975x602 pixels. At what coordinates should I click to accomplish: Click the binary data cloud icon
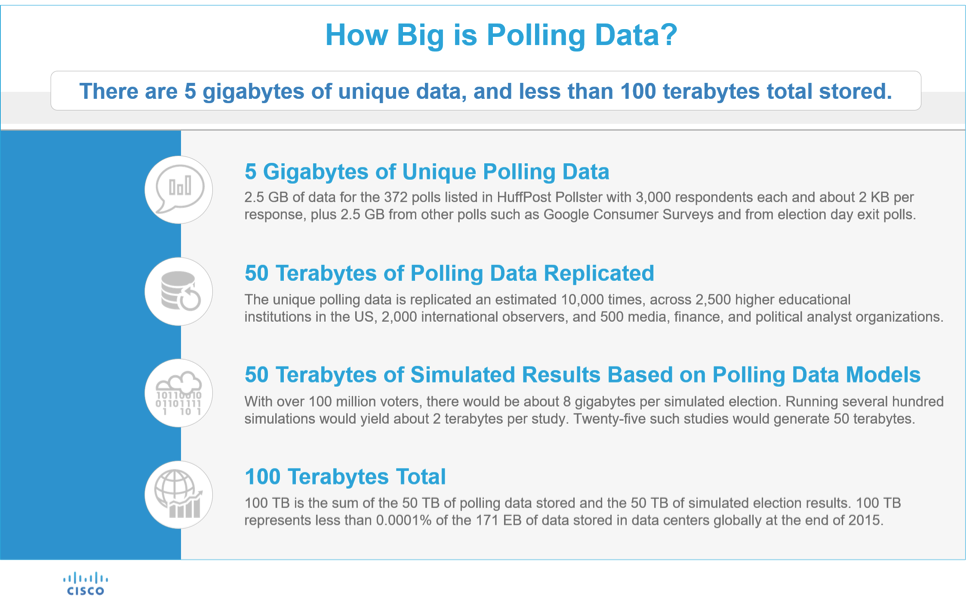point(180,391)
